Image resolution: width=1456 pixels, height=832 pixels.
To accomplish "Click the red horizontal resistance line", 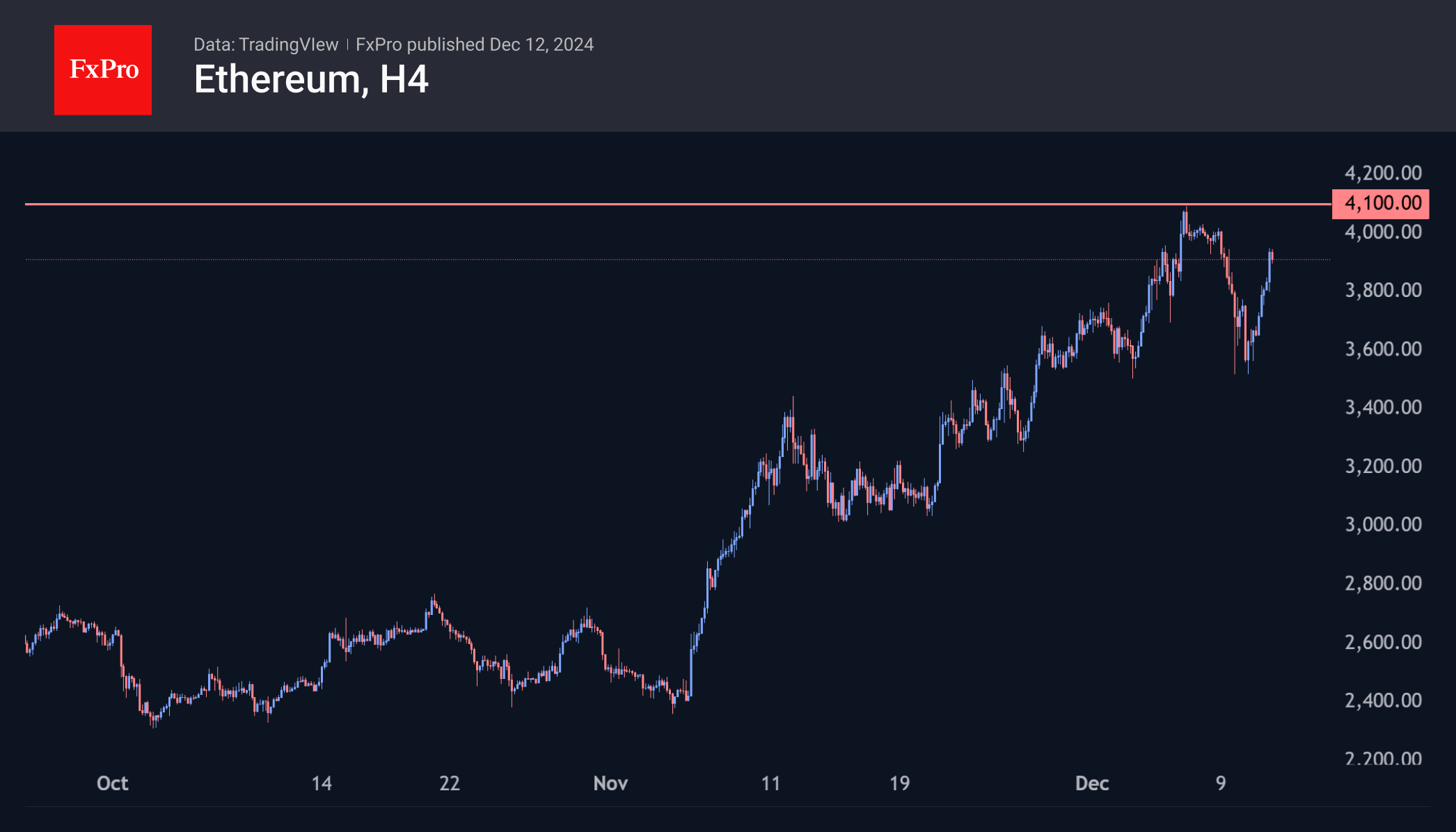I will 626,204.
